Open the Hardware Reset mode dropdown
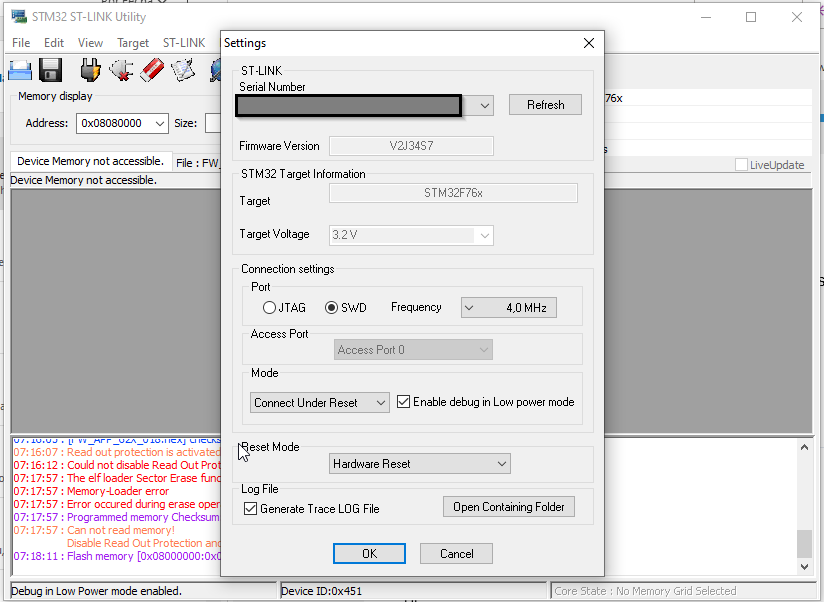 point(419,464)
